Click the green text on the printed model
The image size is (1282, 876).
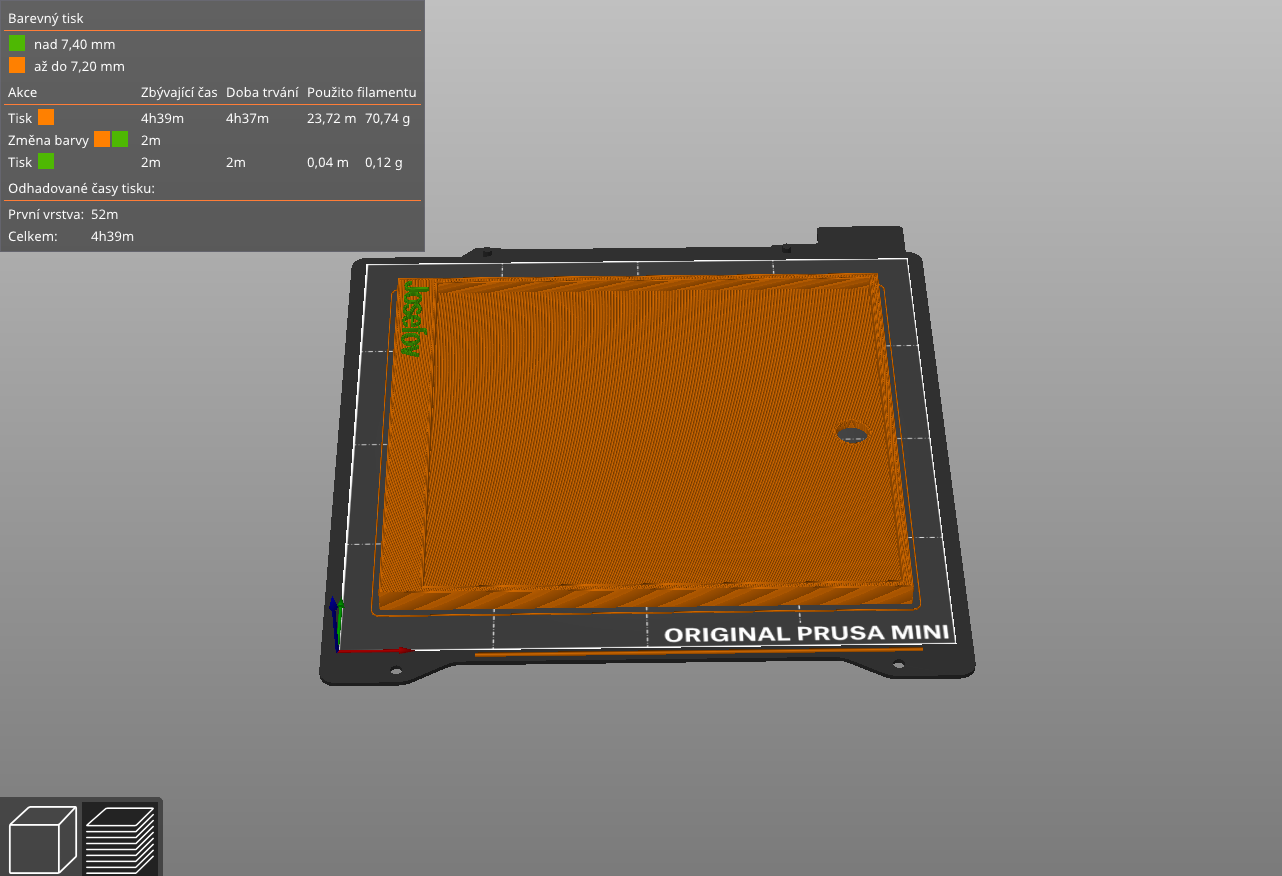point(414,318)
